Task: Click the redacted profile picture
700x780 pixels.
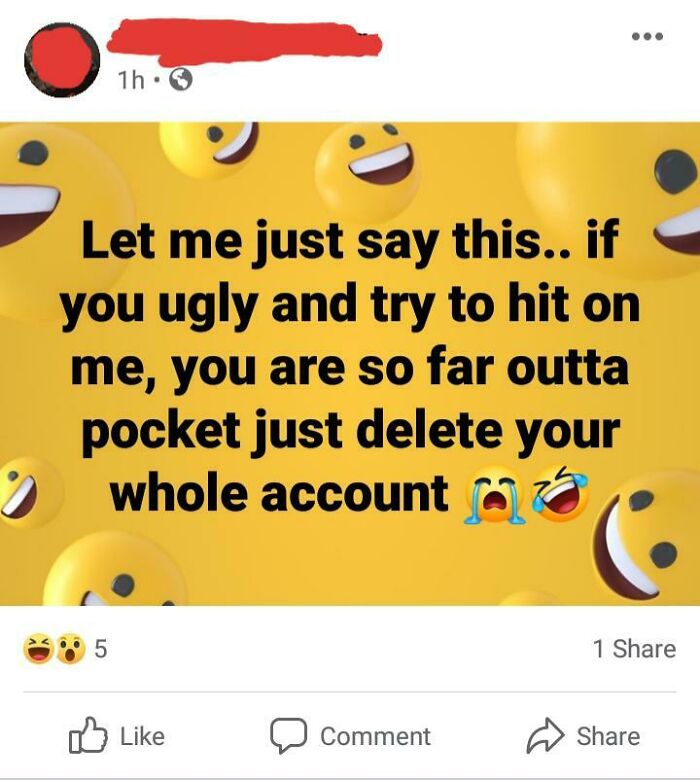Action: (x=62, y=60)
